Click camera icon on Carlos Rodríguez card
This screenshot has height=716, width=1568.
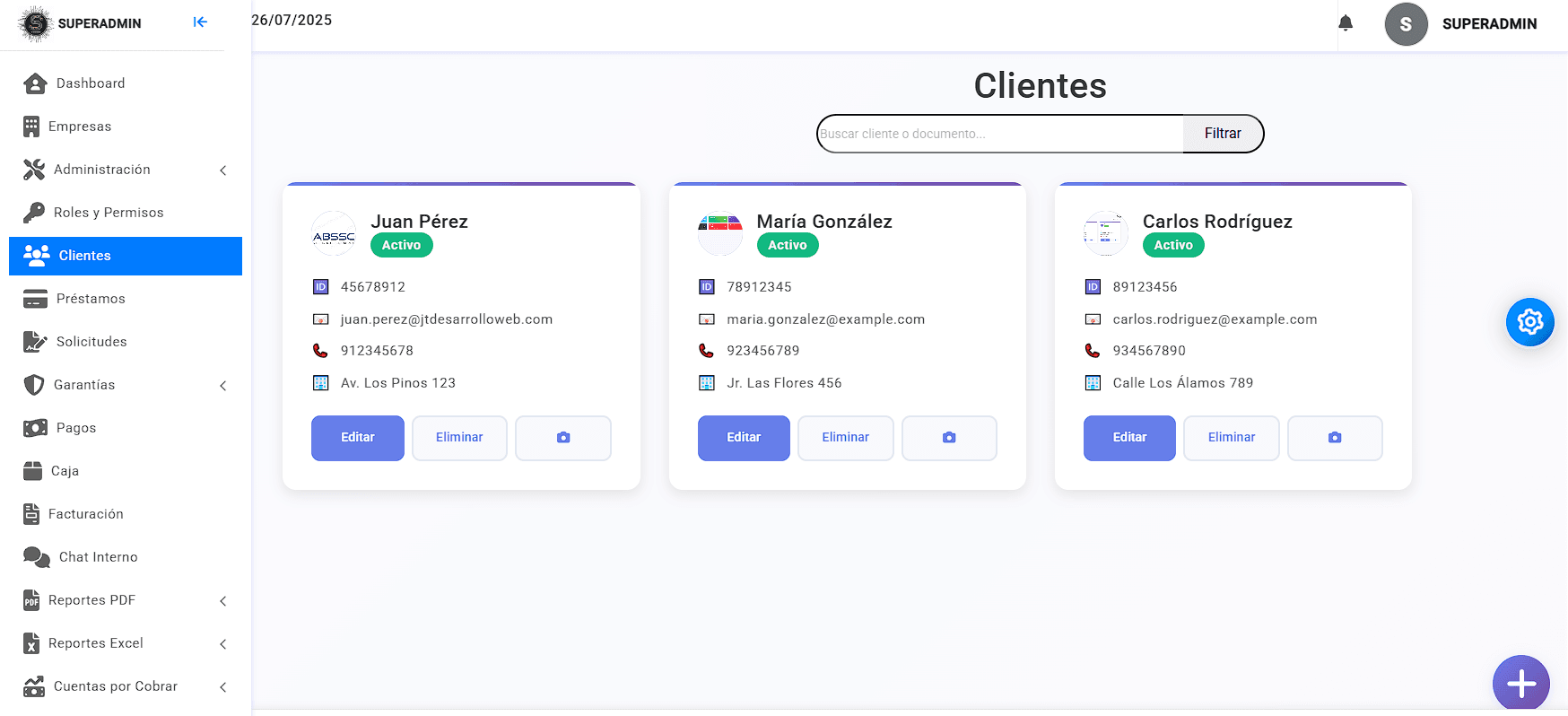click(x=1335, y=438)
